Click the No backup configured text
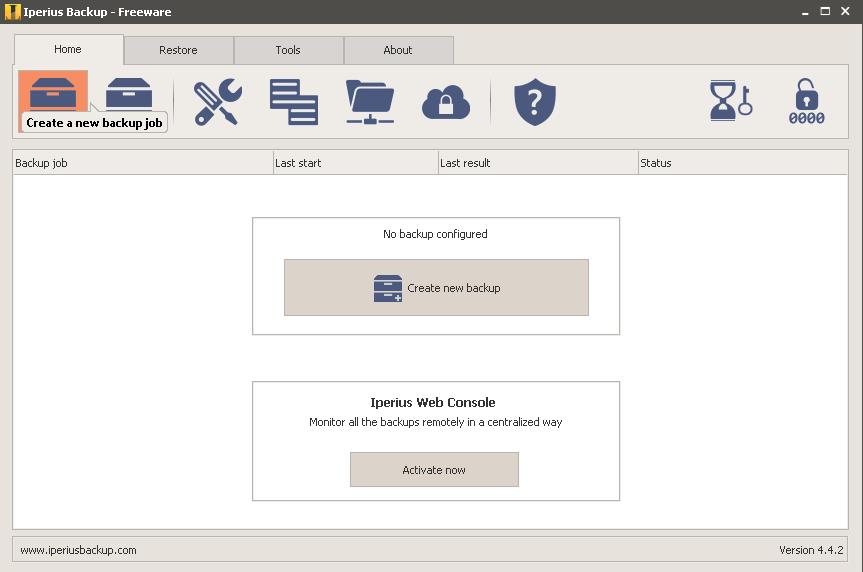The width and height of the screenshot is (863, 572). [x=435, y=234]
